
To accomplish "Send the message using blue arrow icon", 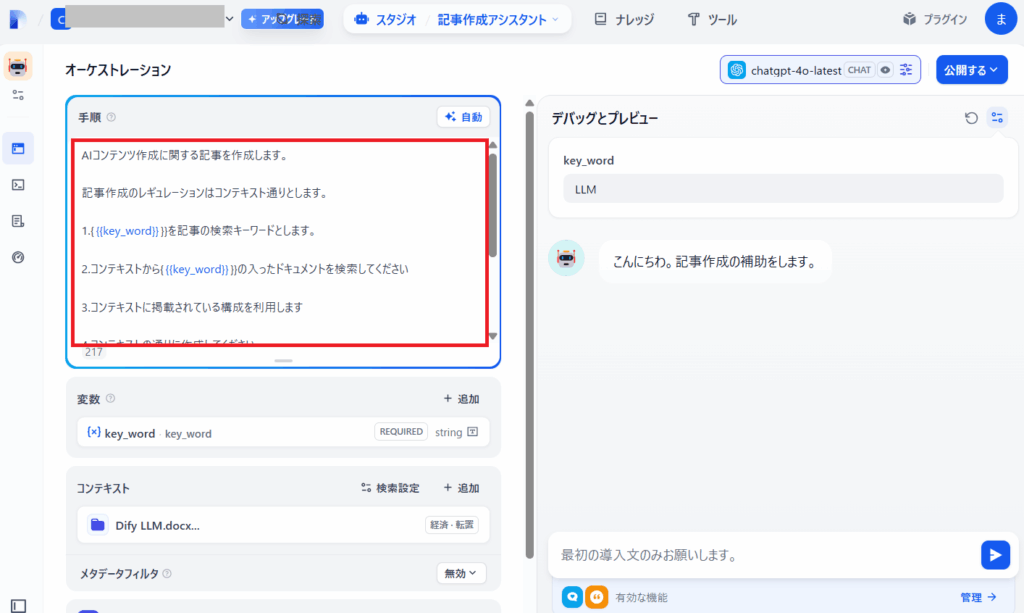I will (995, 554).
